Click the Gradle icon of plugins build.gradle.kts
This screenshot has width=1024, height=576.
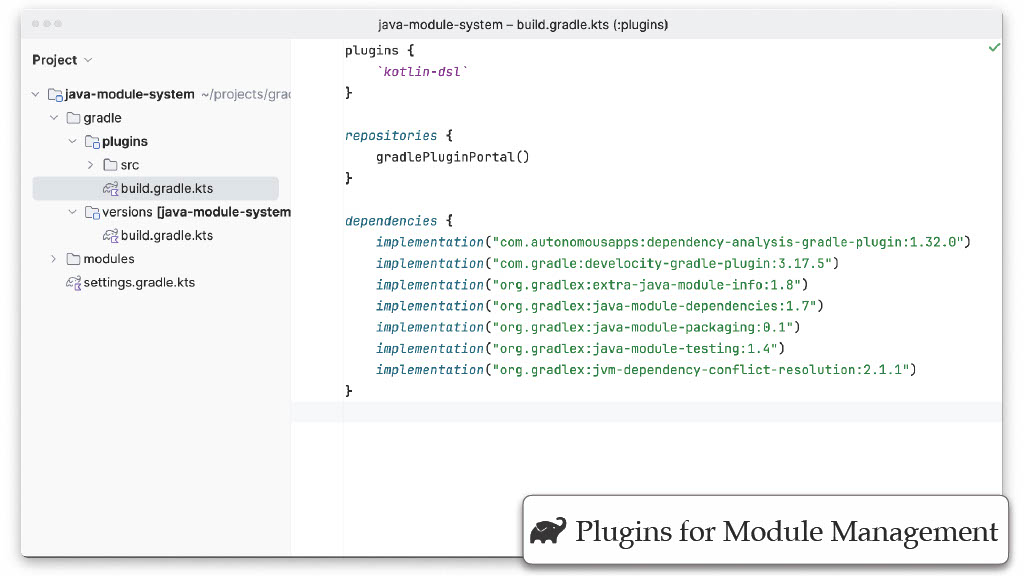(x=110, y=189)
